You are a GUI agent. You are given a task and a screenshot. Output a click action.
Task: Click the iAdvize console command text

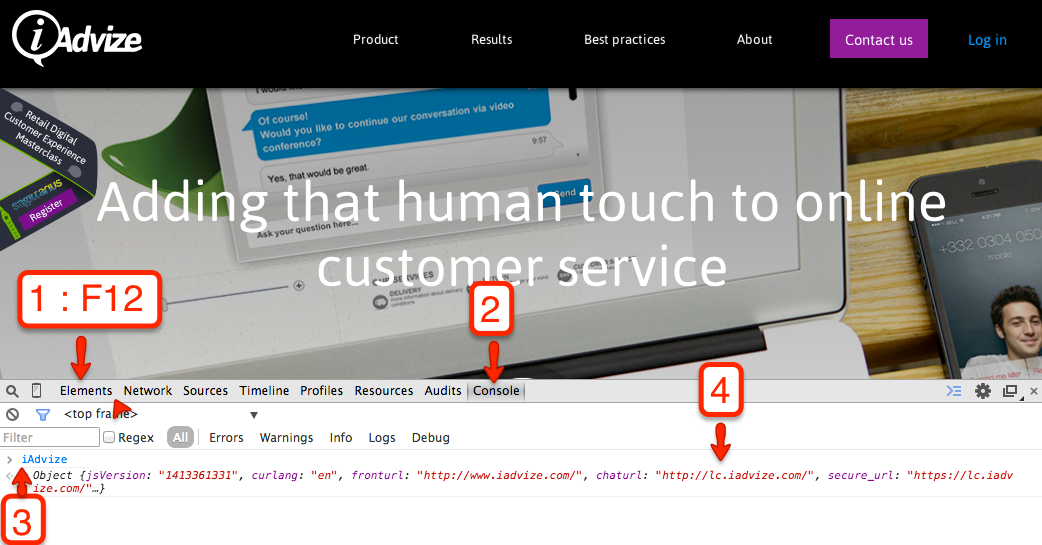click(x=44, y=459)
